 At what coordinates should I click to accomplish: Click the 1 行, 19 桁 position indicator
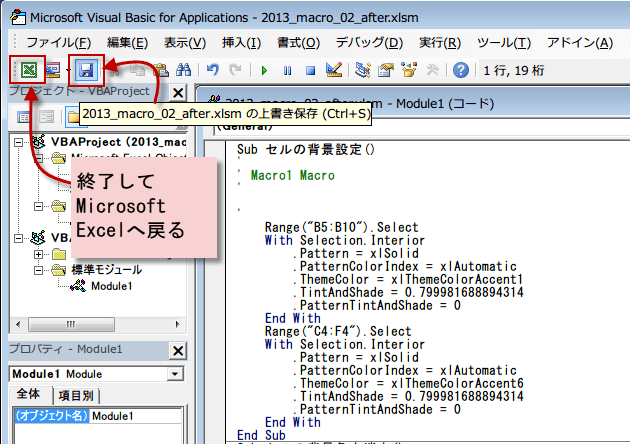click(x=513, y=71)
